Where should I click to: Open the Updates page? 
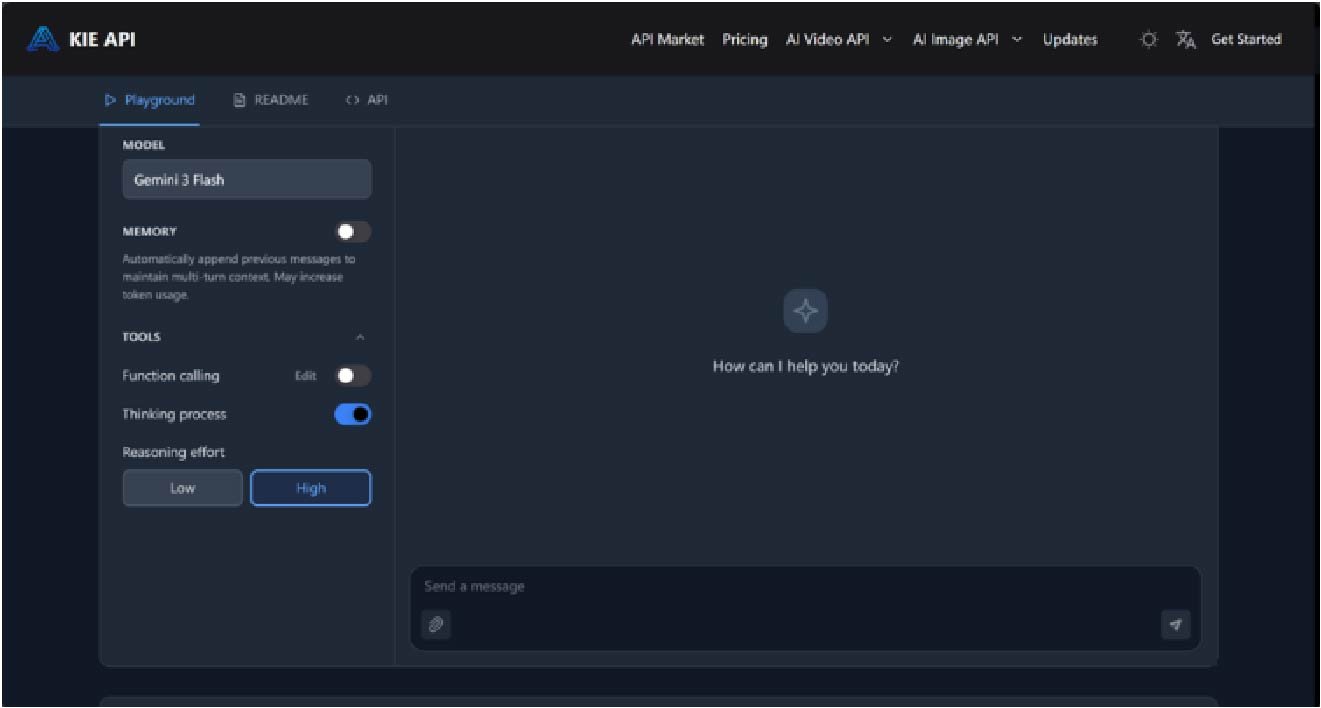point(1070,40)
